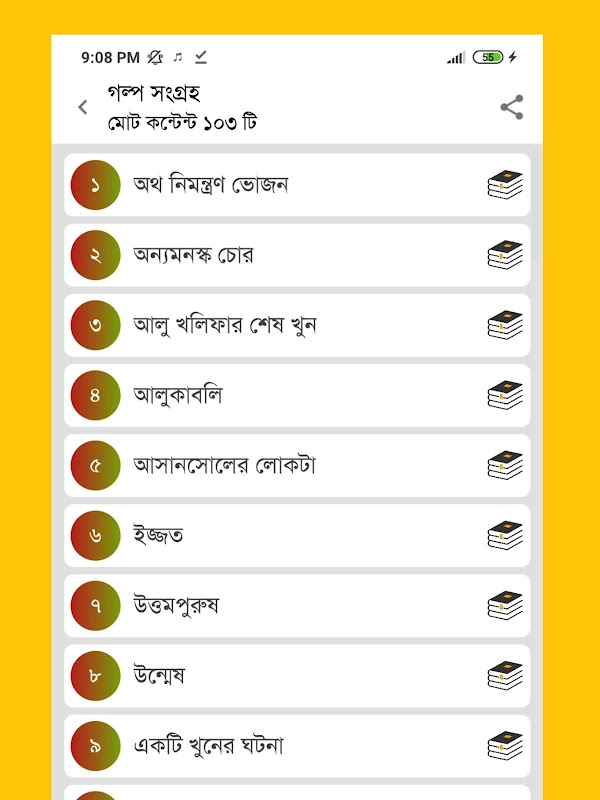Tap book stack icon beside ইজ্জত
The height and width of the screenshot is (800, 600).
[x=505, y=535]
